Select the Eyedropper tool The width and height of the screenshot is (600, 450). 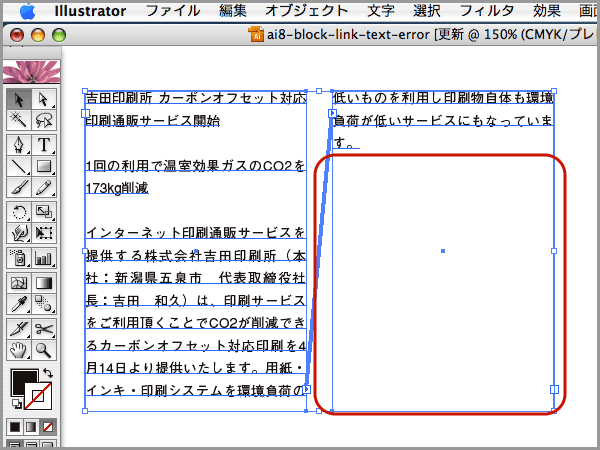(x=19, y=304)
